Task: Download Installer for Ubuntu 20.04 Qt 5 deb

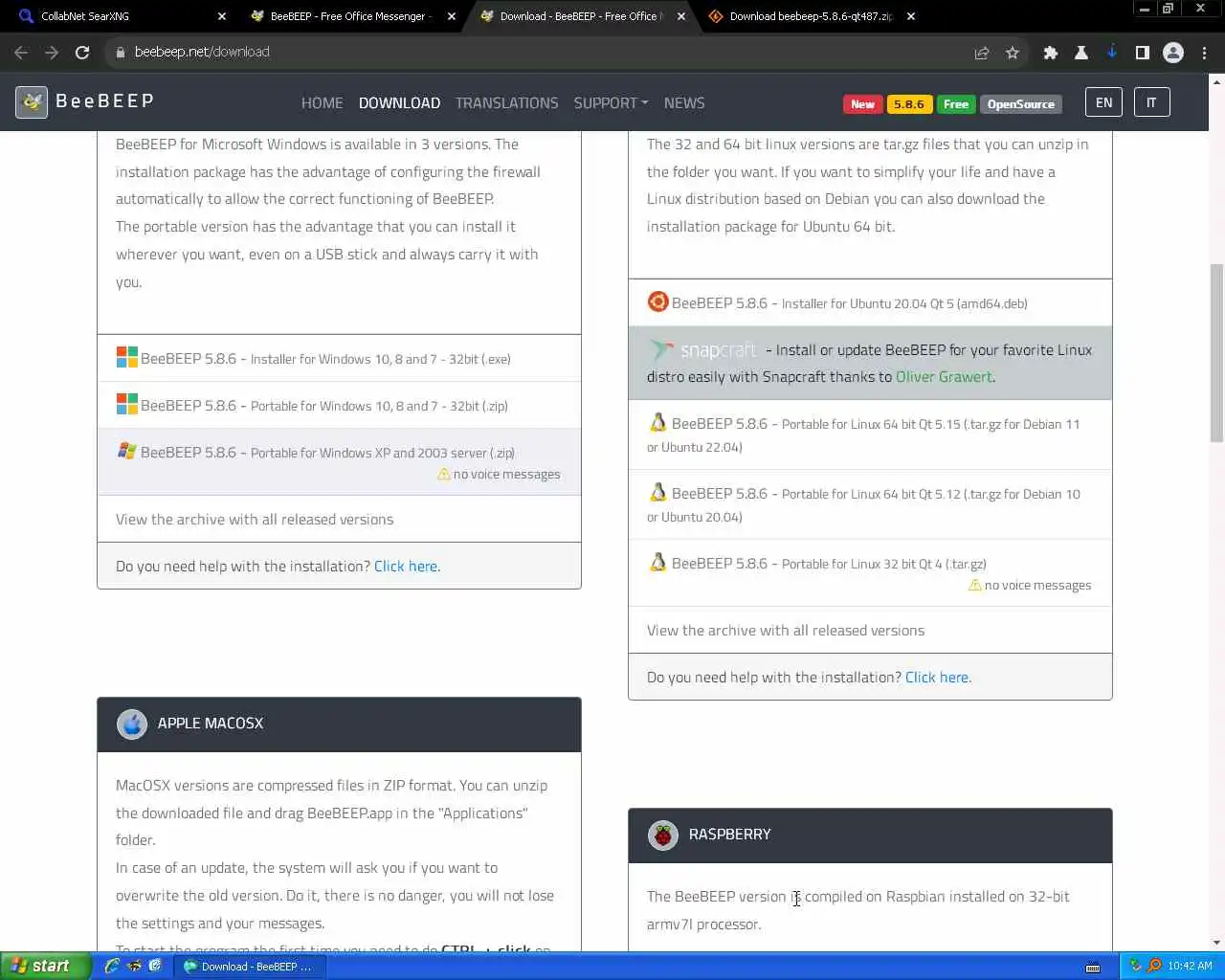Action: tap(870, 303)
